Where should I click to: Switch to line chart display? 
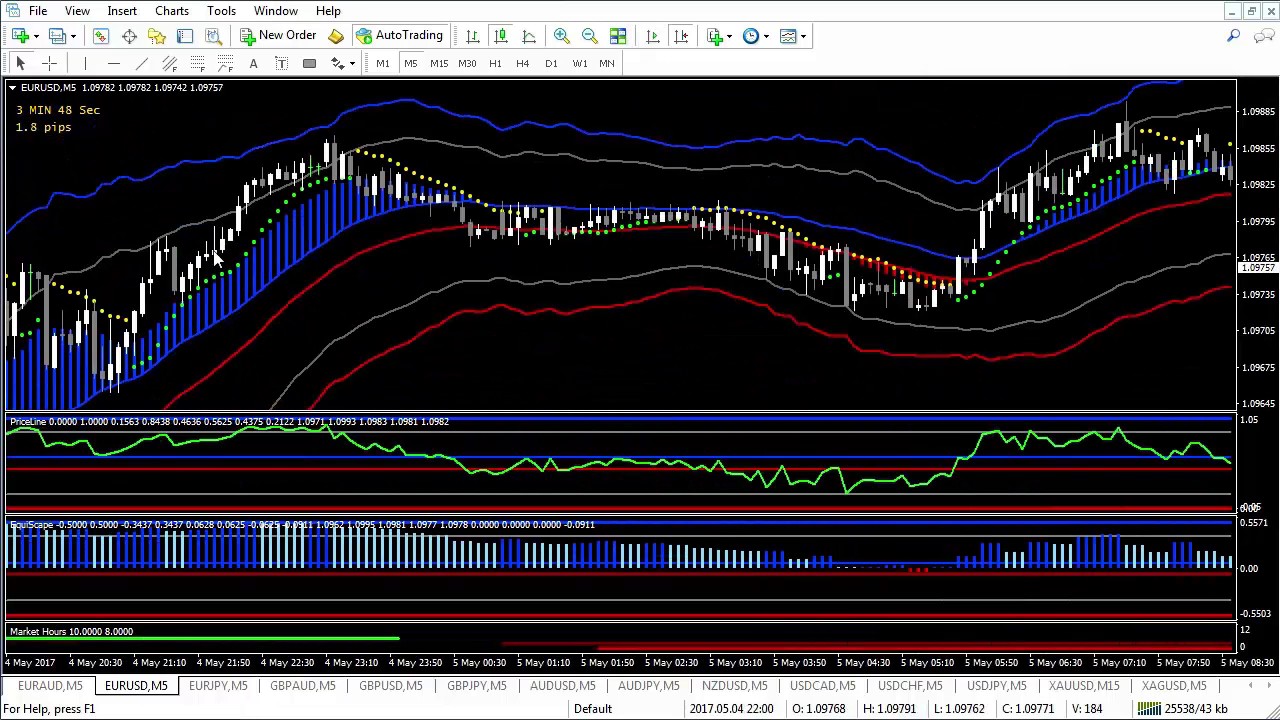click(x=529, y=36)
